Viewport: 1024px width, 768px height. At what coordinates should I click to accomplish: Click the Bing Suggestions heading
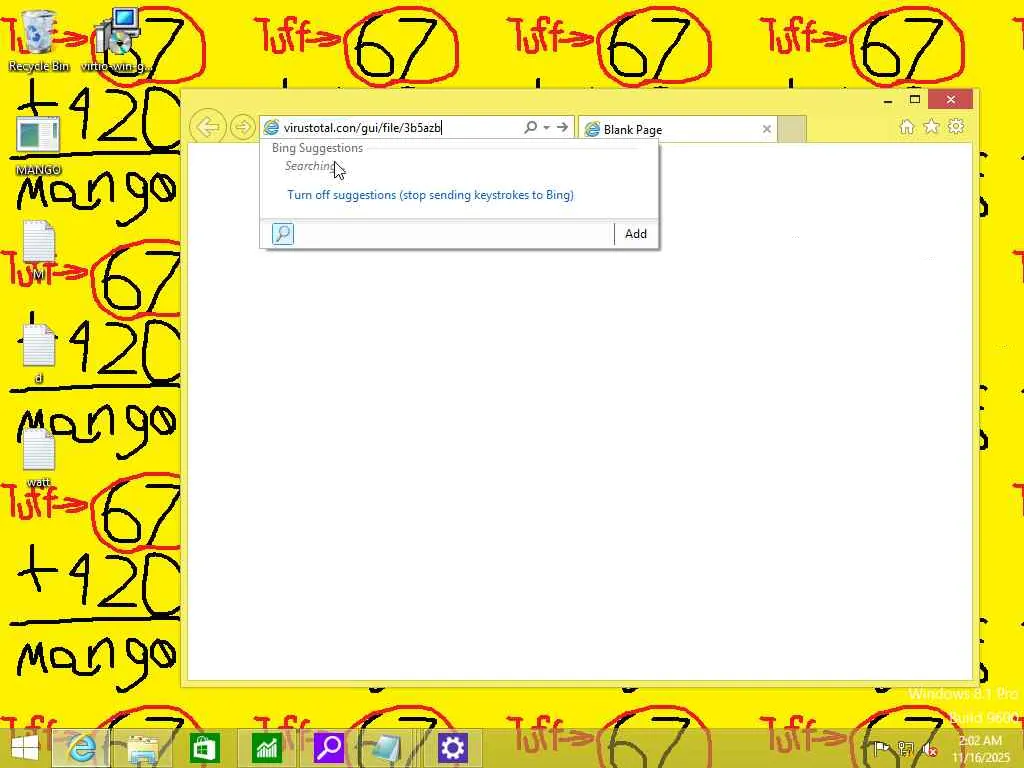[317, 148]
